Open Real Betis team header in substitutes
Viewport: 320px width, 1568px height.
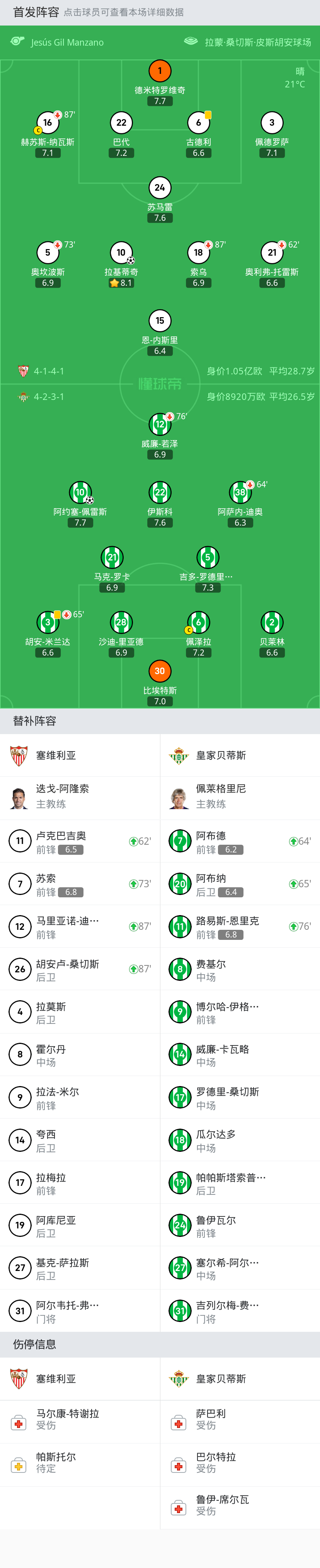click(240, 755)
